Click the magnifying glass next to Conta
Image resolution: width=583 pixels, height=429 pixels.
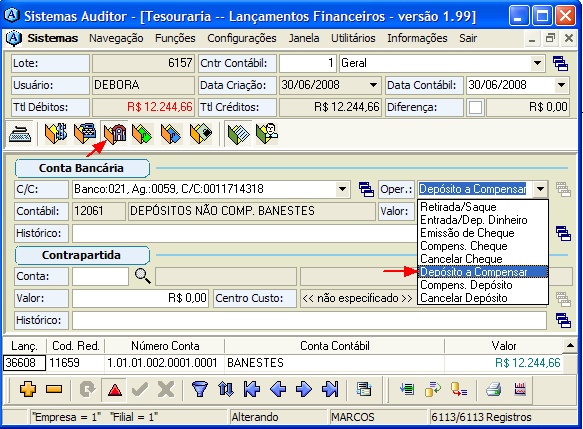click(x=142, y=277)
